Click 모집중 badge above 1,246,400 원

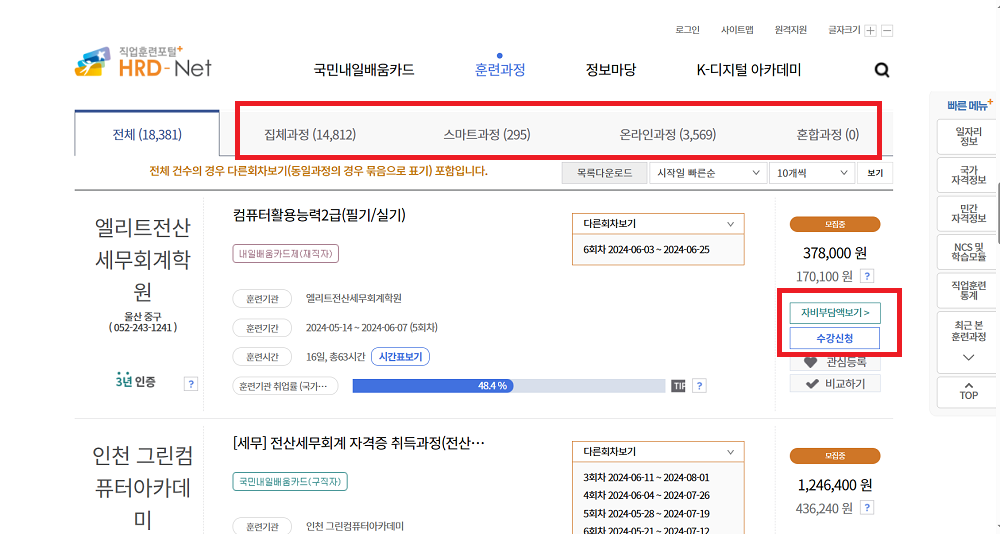pos(835,456)
